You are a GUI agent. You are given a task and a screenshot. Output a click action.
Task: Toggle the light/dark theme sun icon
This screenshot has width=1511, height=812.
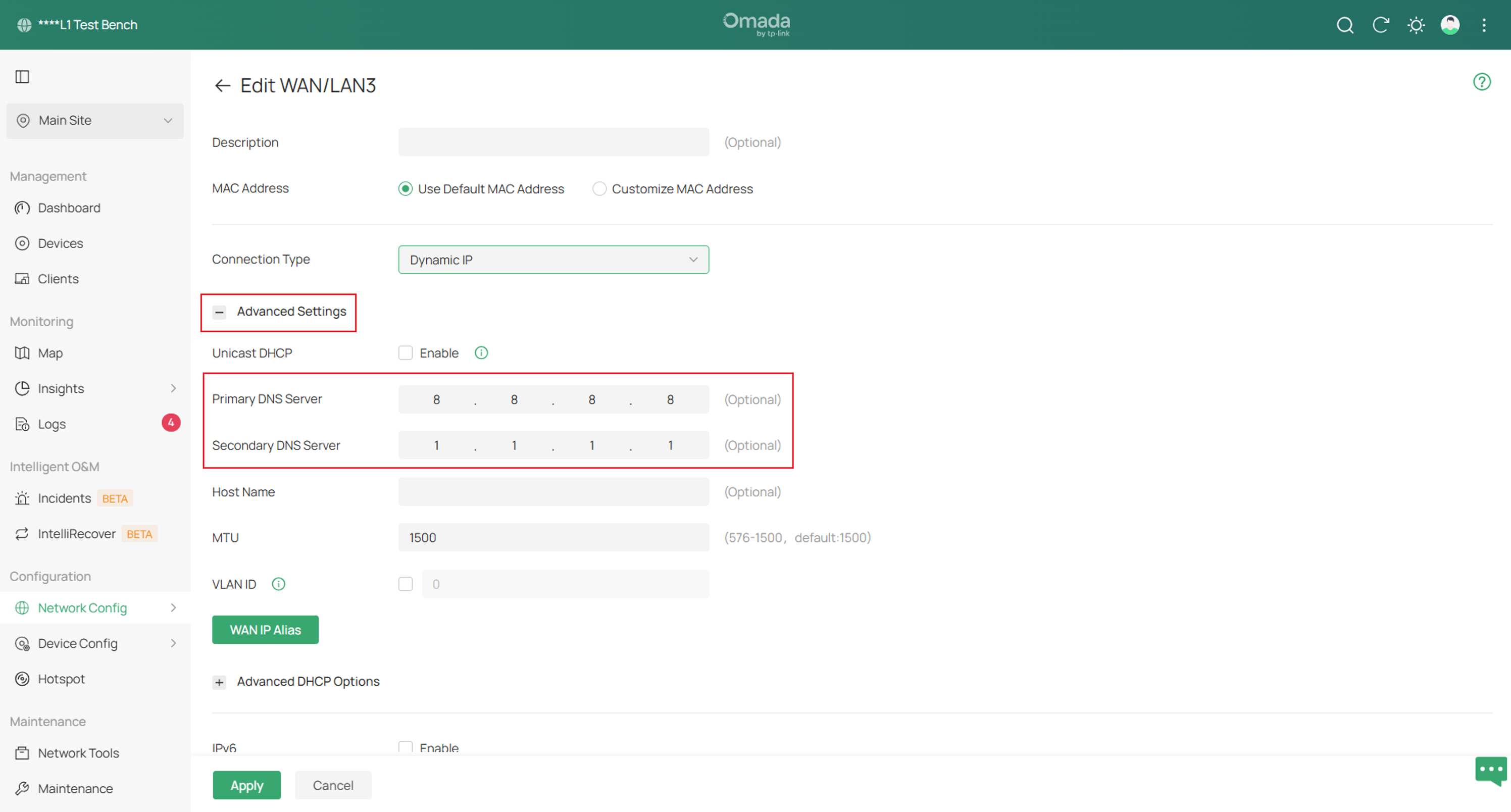[1416, 25]
